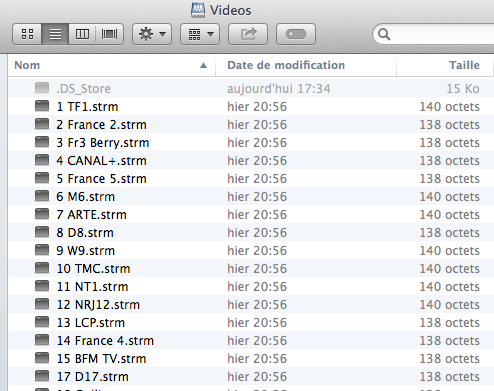
Task: Open the gear Action menu
Action: click(152, 34)
